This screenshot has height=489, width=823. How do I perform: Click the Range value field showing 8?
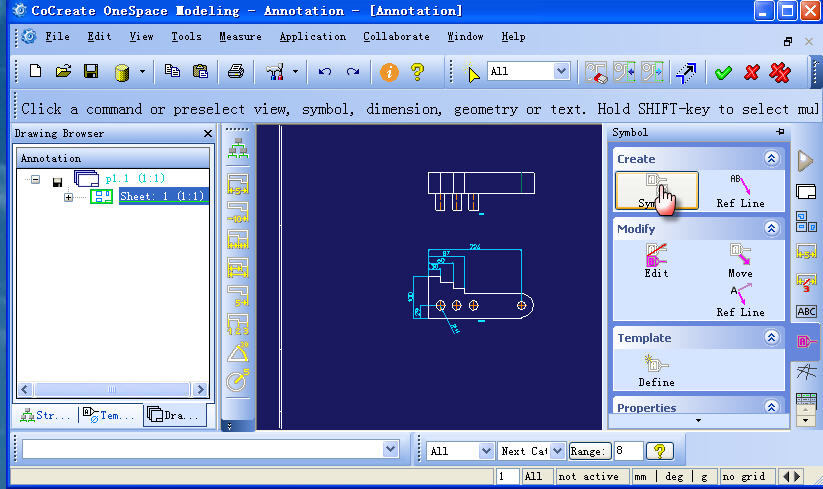coord(628,451)
